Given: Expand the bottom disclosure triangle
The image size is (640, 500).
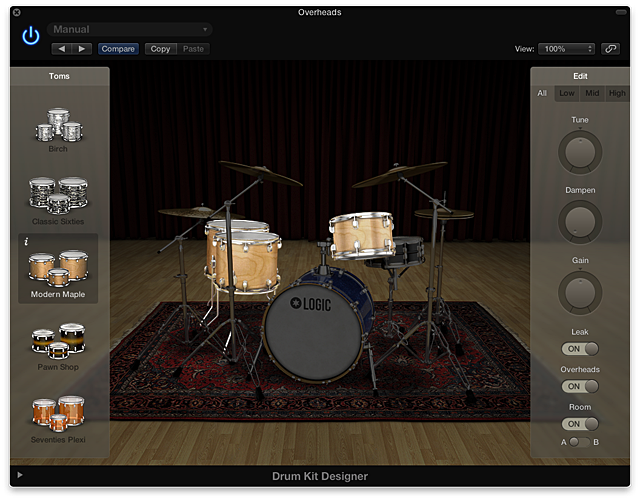Looking at the screenshot, I should coord(20,475).
